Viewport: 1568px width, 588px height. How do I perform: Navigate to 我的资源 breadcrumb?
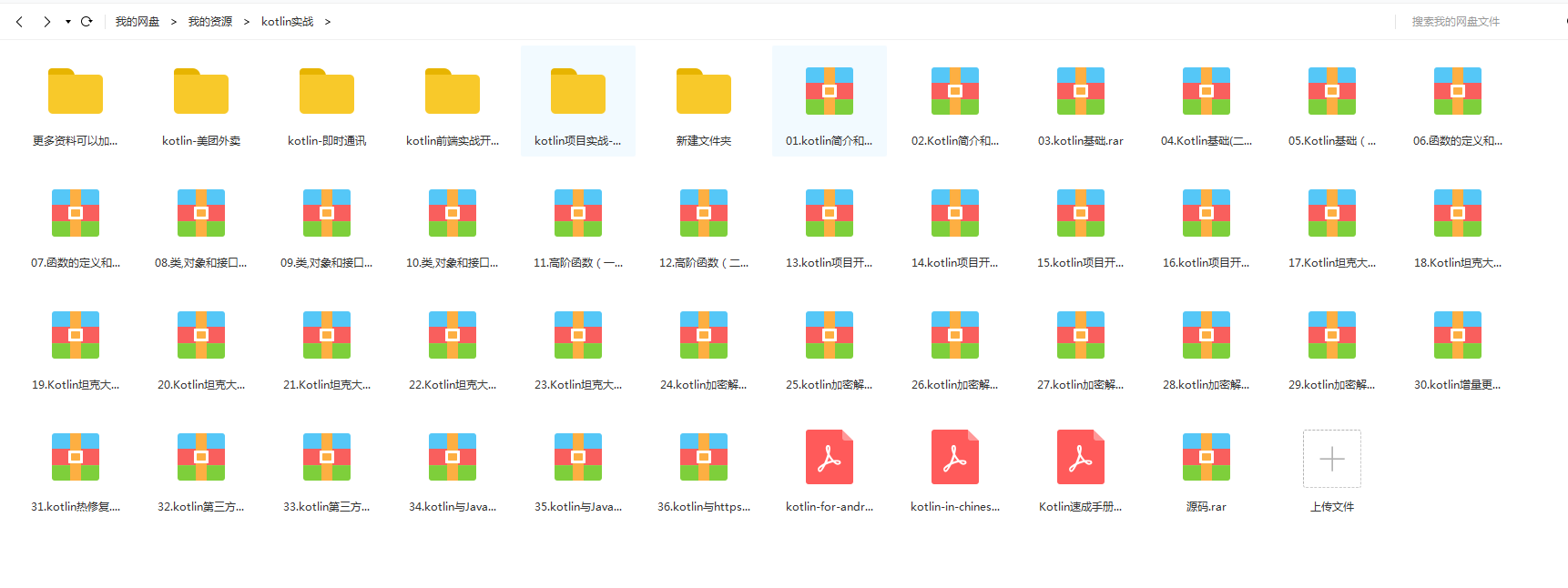(x=210, y=22)
